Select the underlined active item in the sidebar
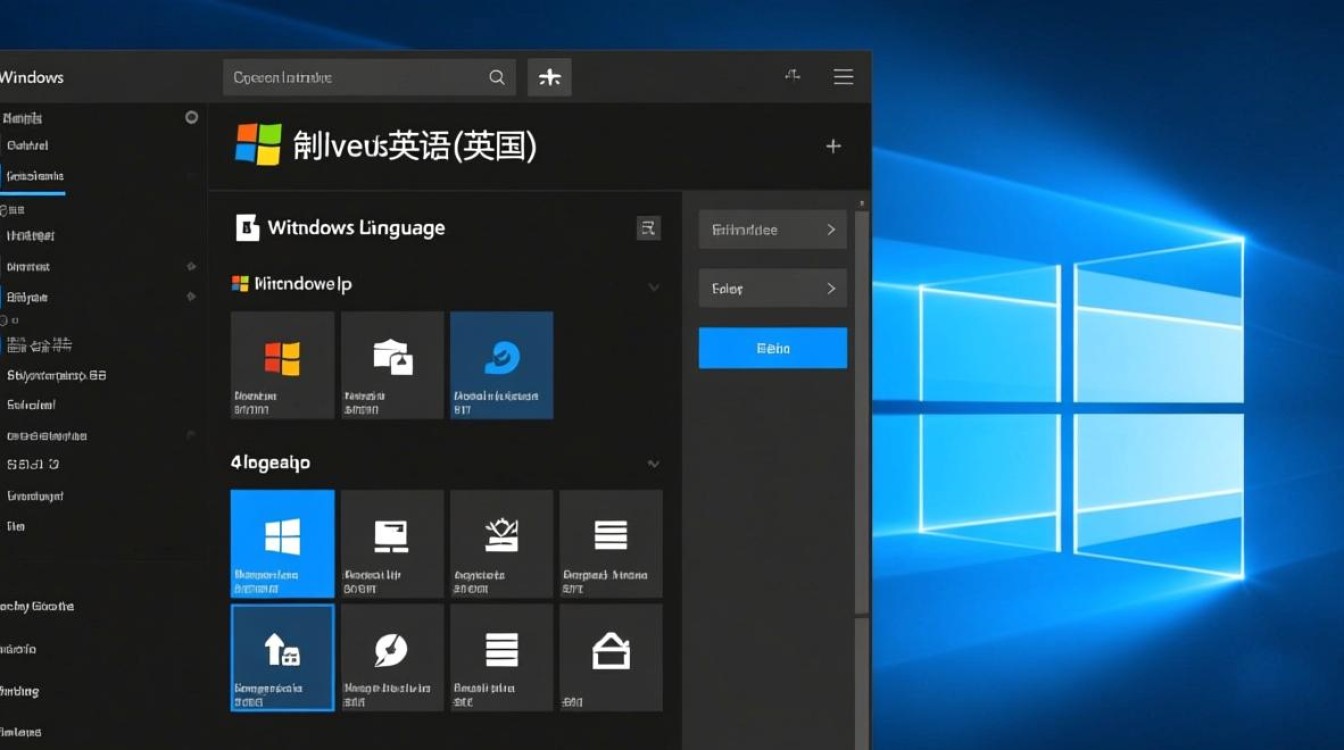Image resolution: width=1344 pixels, height=750 pixels. tap(33, 176)
